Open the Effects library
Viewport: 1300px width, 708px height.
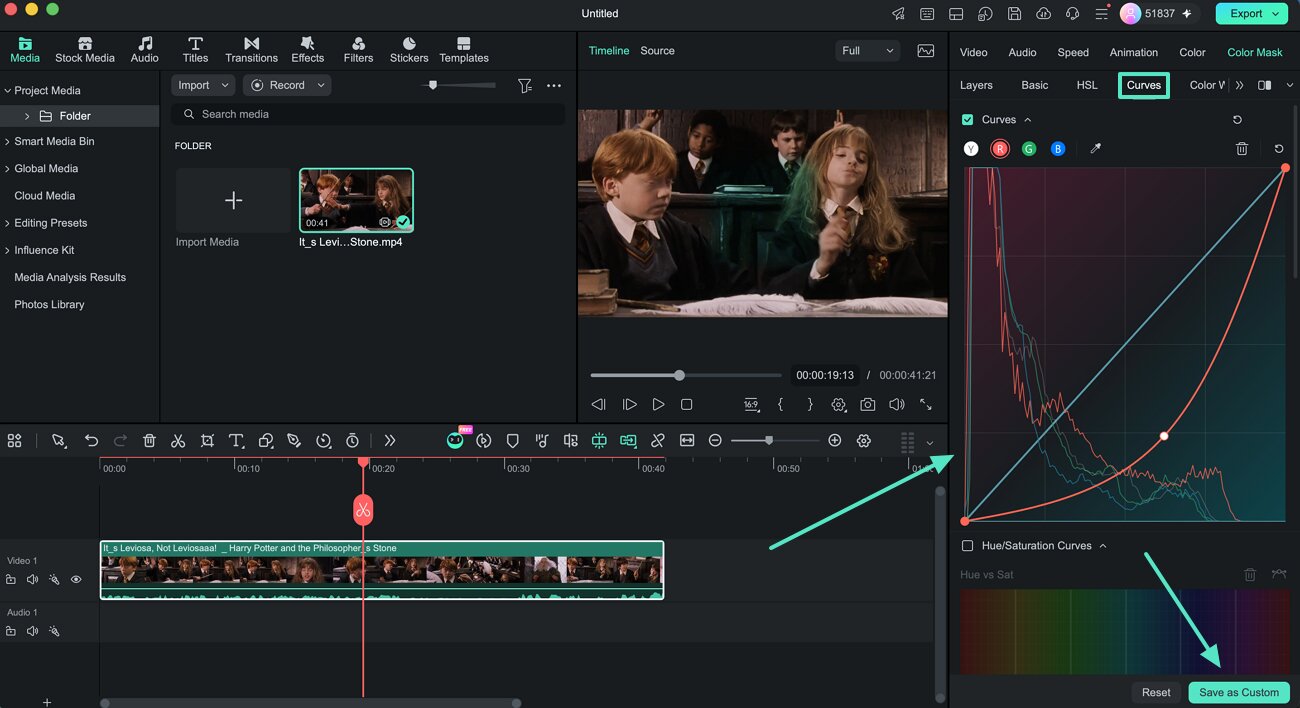click(x=308, y=50)
